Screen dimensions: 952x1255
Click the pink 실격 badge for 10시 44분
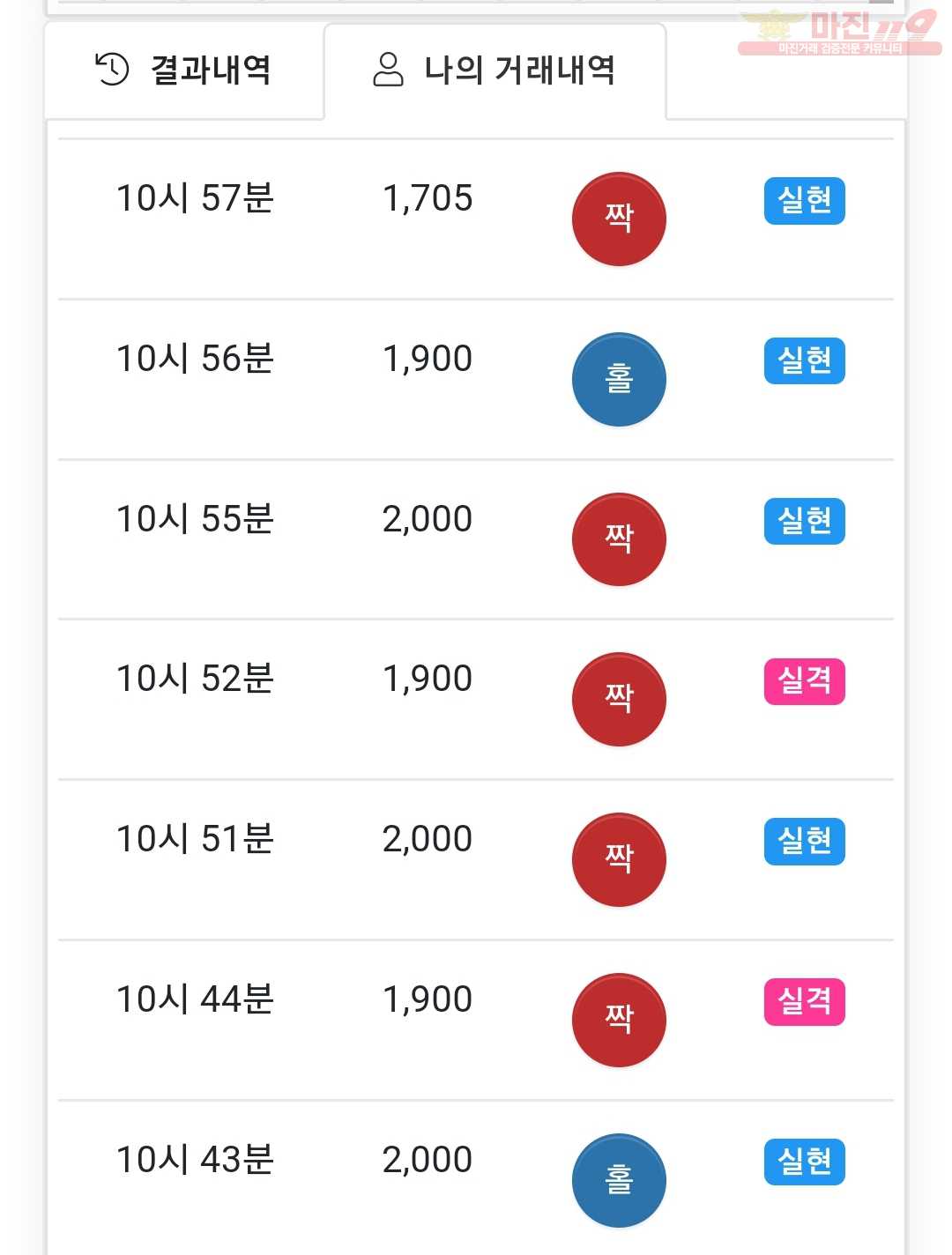pos(804,1002)
